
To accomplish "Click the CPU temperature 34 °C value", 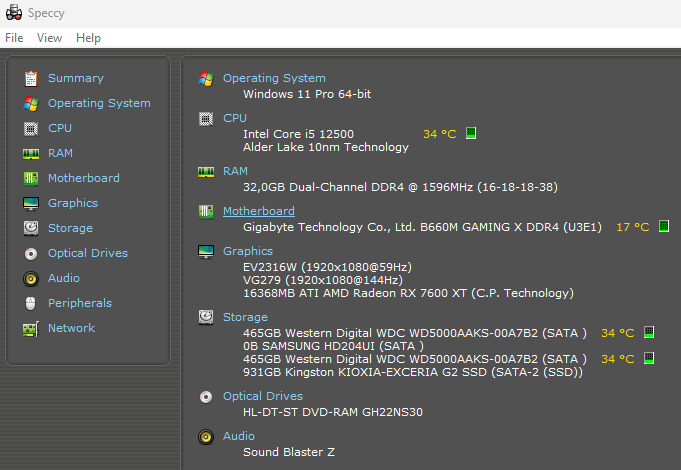I will click(440, 134).
